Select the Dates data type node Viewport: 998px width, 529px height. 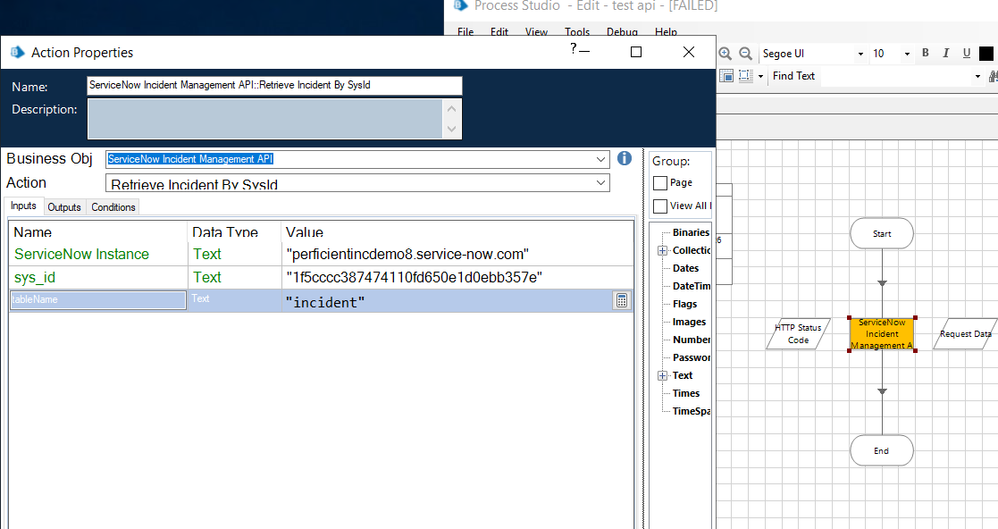(685, 269)
